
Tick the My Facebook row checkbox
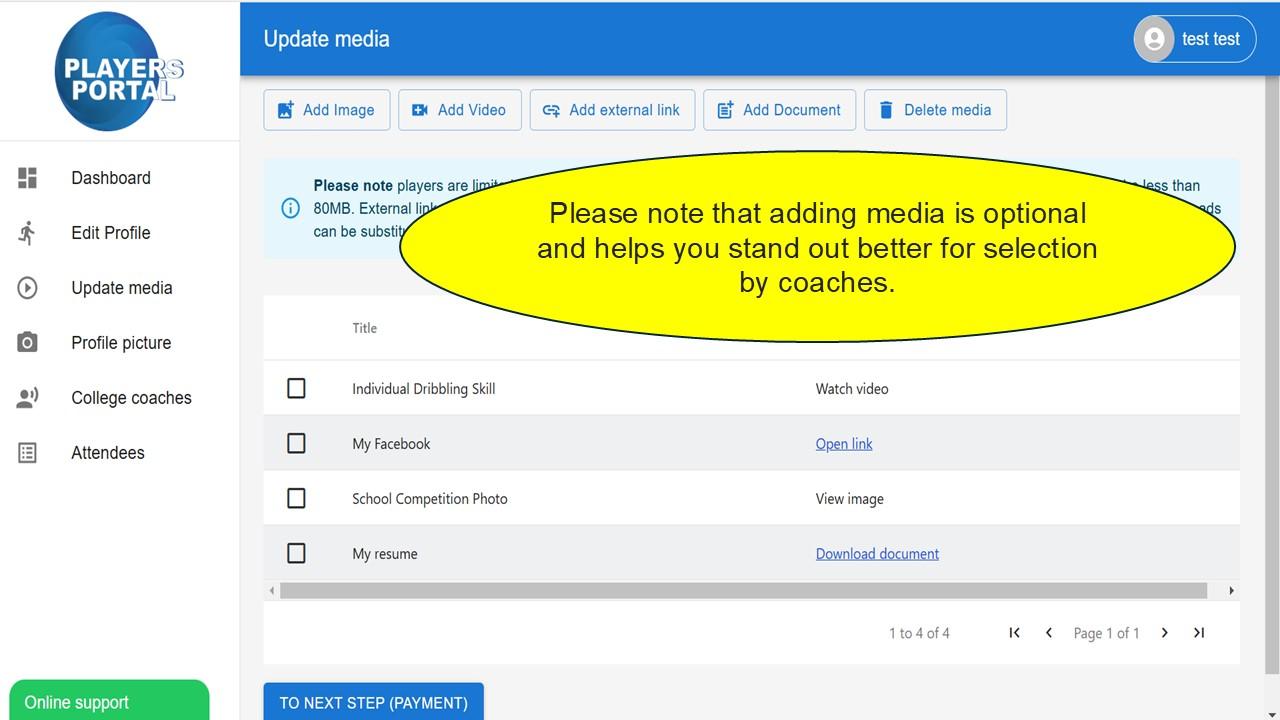point(296,443)
